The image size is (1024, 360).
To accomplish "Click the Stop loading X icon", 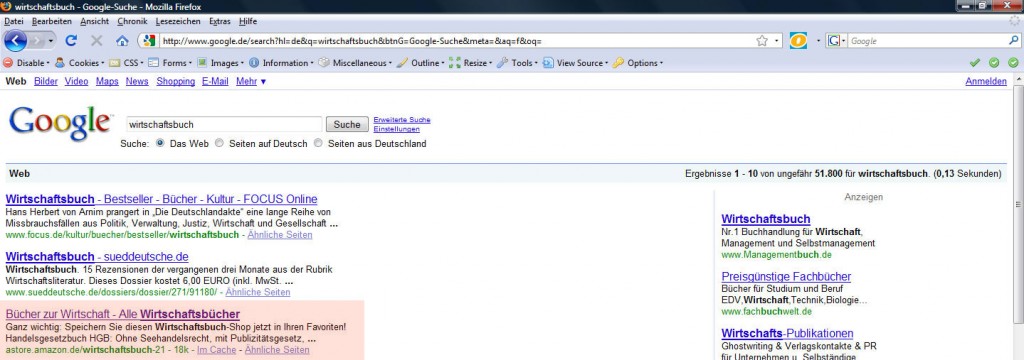I will 97,41.
